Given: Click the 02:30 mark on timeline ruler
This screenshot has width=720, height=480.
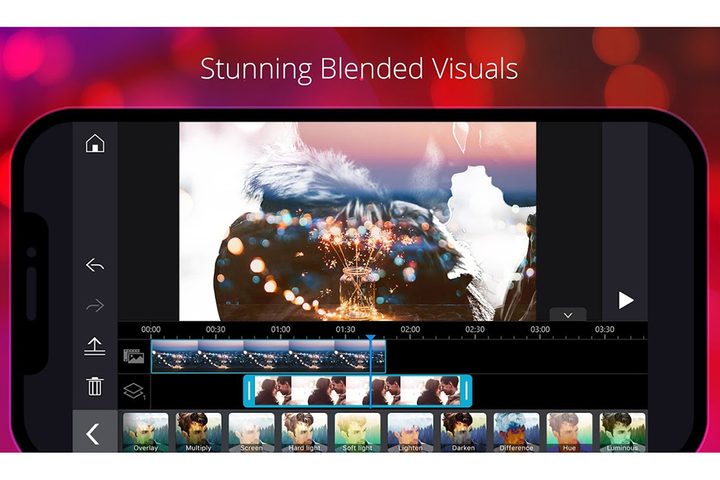Looking at the screenshot, I should 475,329.
